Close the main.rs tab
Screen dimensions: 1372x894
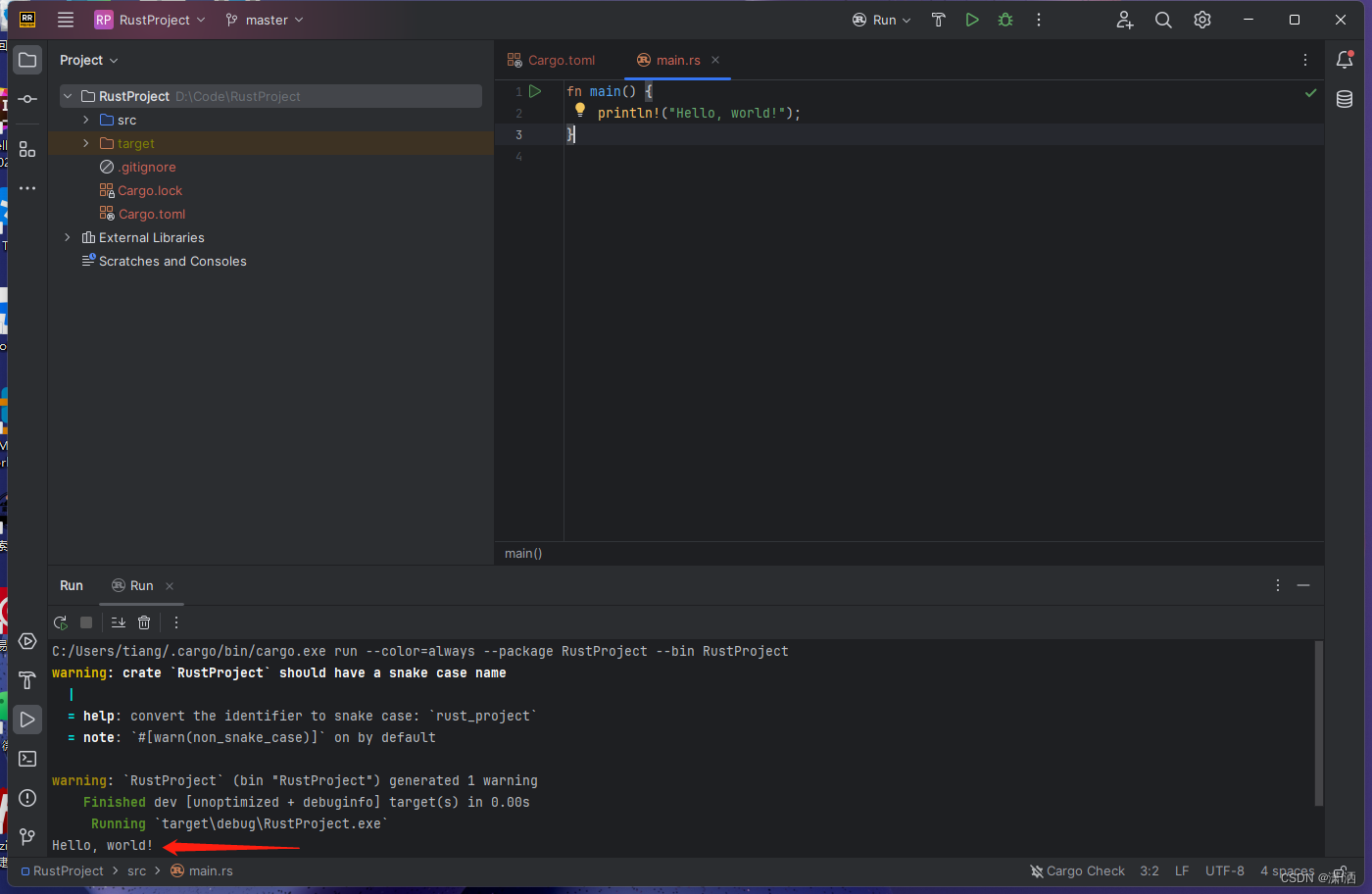[715, 60]
